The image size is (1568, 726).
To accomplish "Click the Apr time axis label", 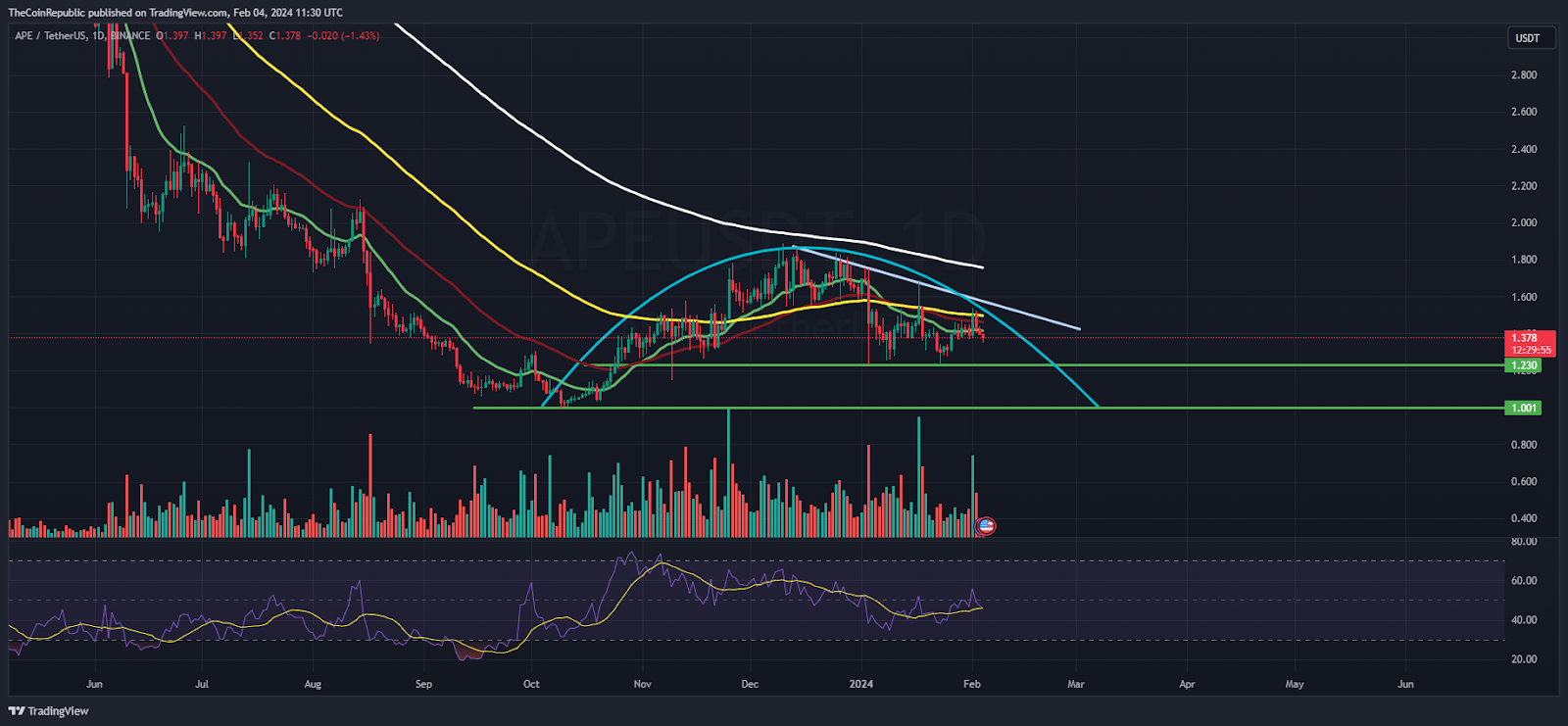I will (x=1187, y=684).
